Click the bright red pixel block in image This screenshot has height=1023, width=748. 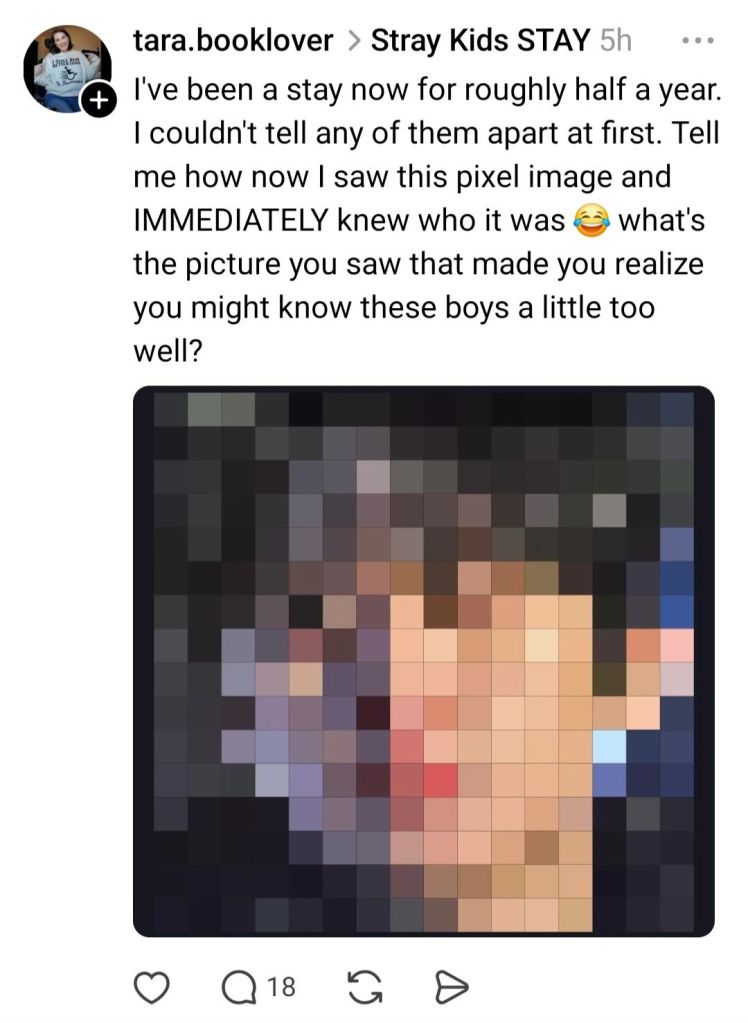tap(441, 780)
